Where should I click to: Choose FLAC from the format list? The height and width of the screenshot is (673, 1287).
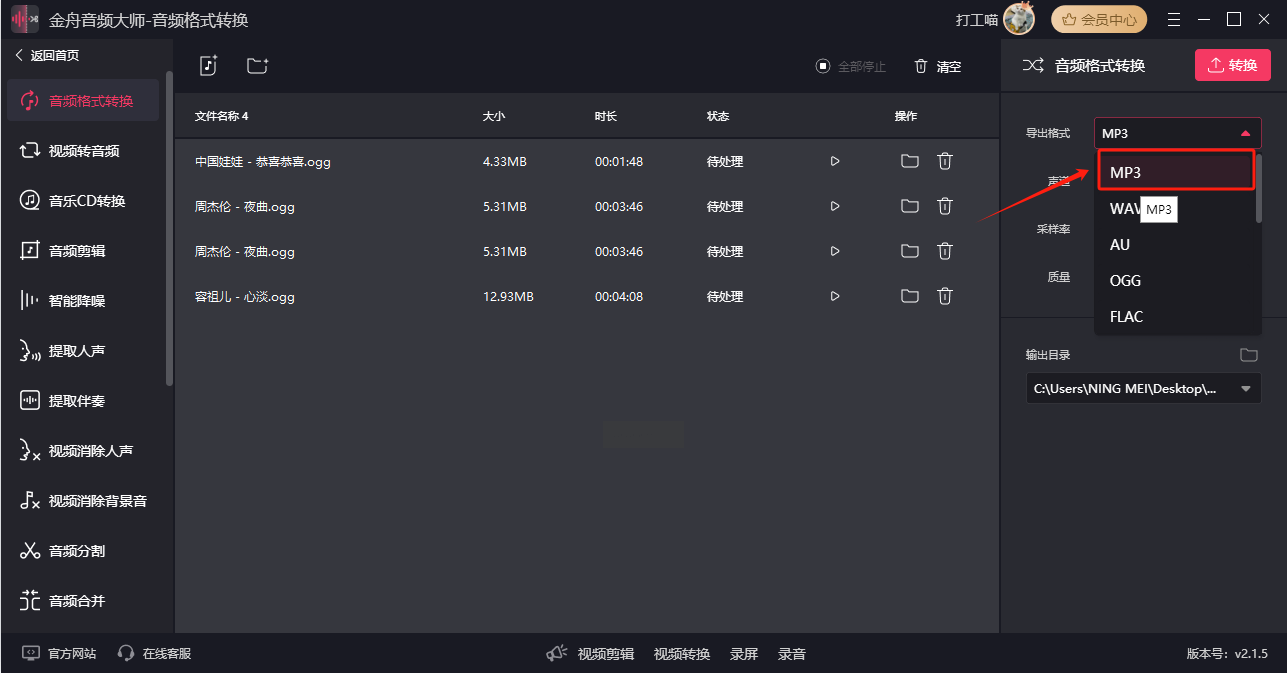click(1176, 316)
